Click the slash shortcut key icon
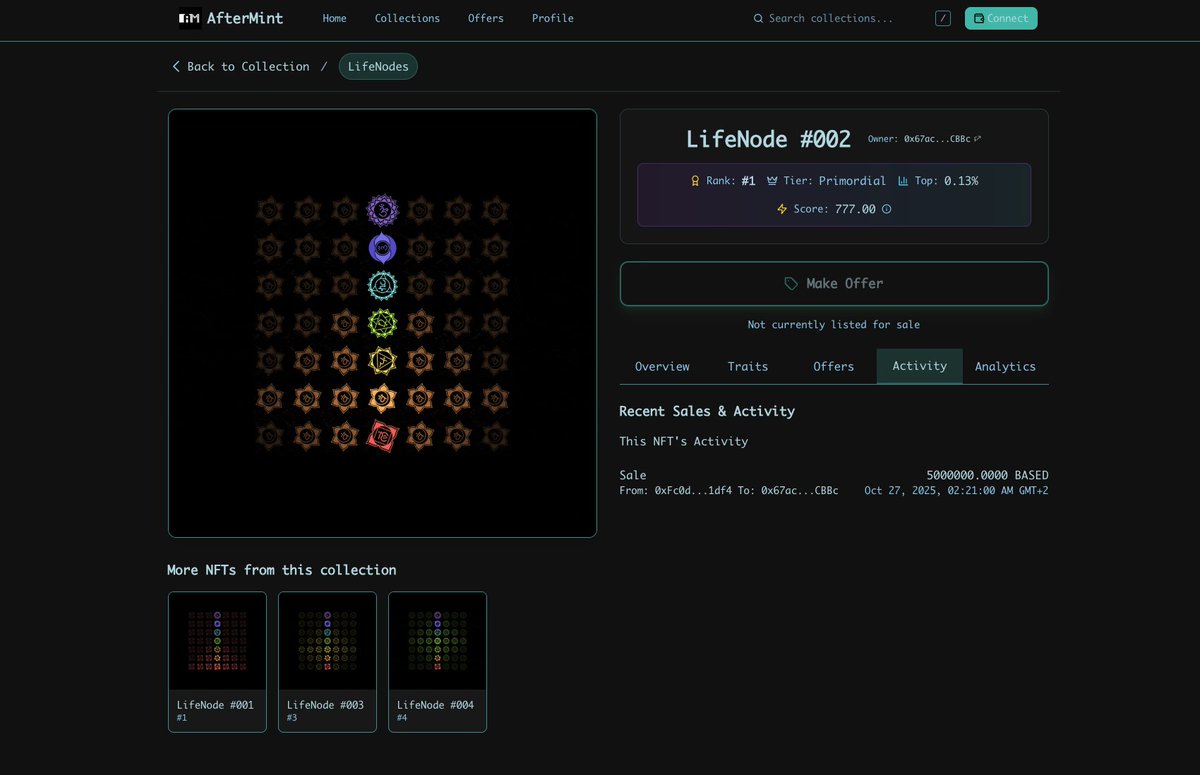Viewport: 1200px width, 775px height. click(x=943, y=18)
